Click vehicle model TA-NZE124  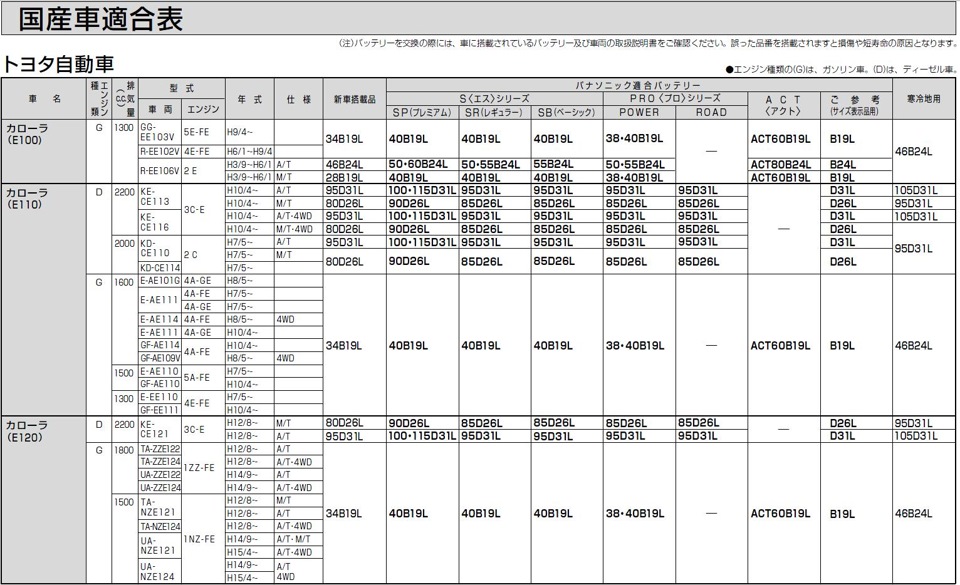pyautogui.click(x=160, y=527)
